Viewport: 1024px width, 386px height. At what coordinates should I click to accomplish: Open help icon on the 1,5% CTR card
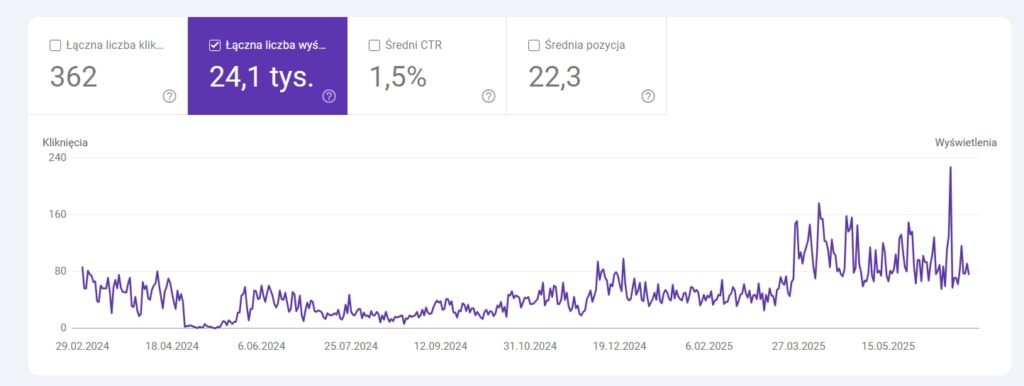[488, 97]
